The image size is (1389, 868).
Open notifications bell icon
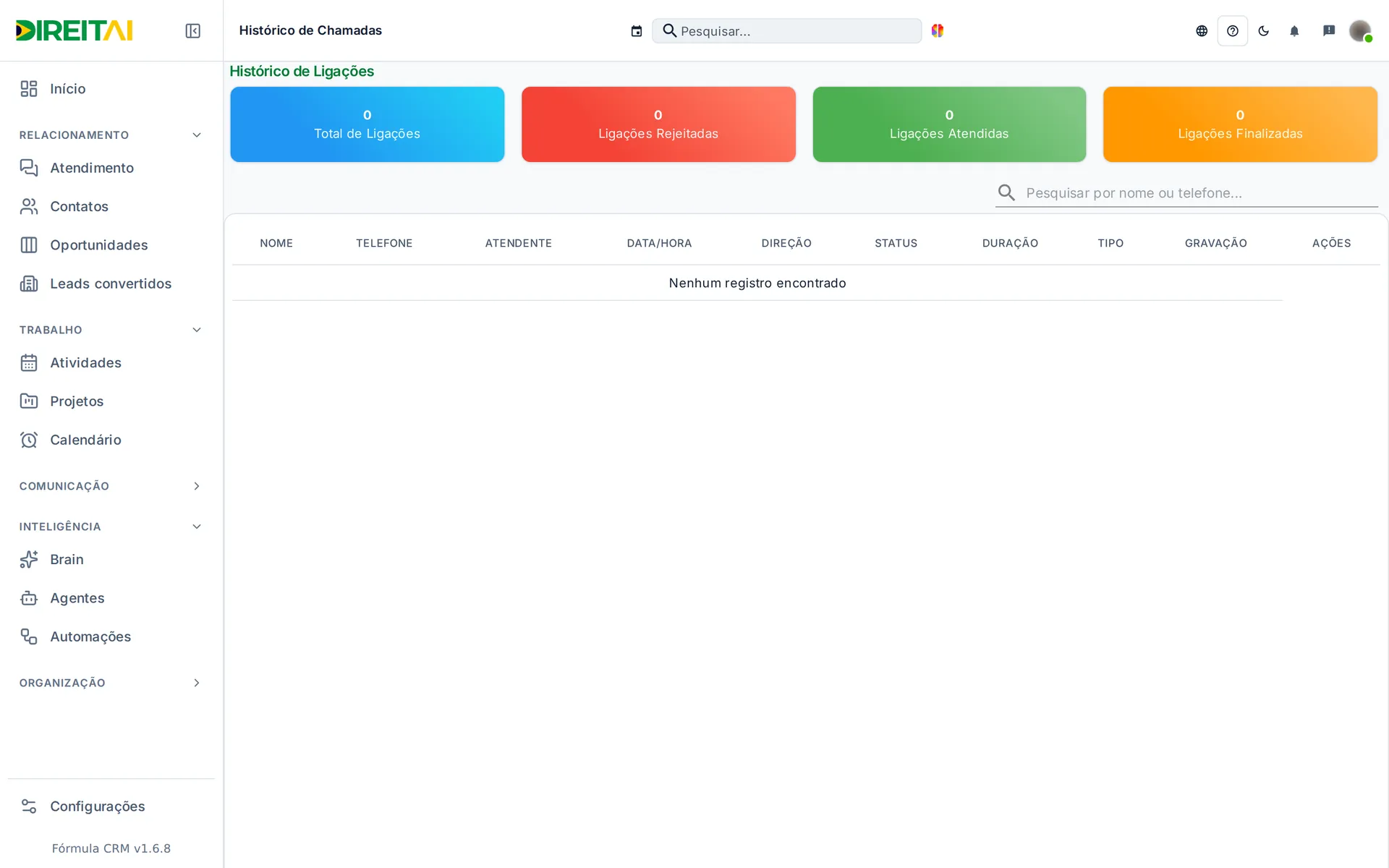click(x=1295, y=31)
